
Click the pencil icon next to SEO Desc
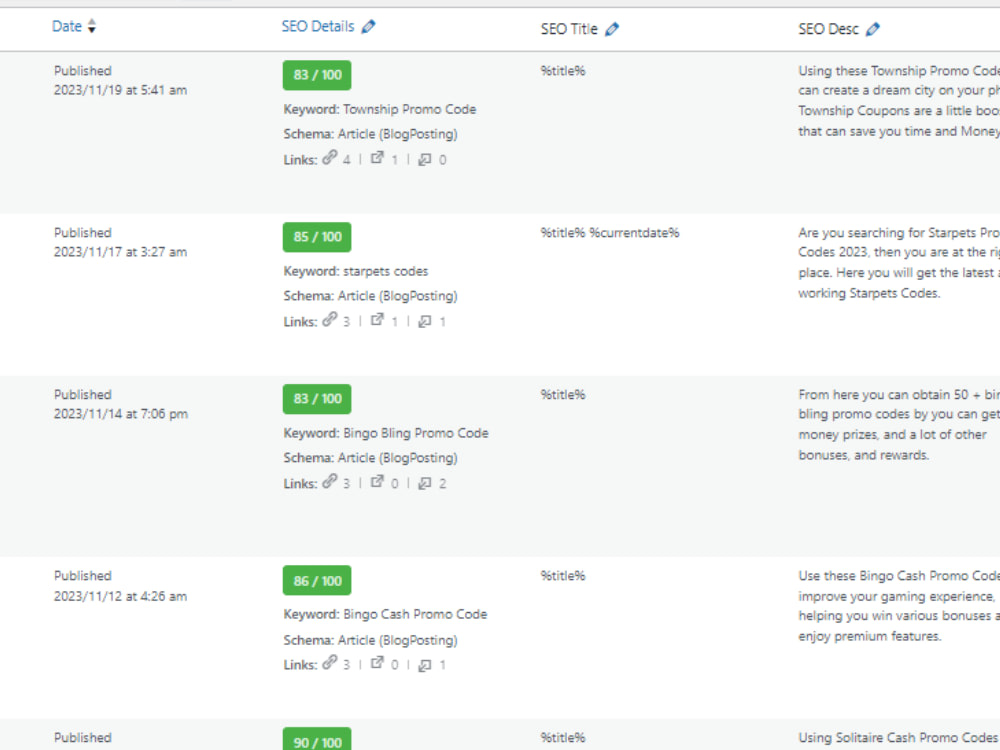tap(872, 29)
